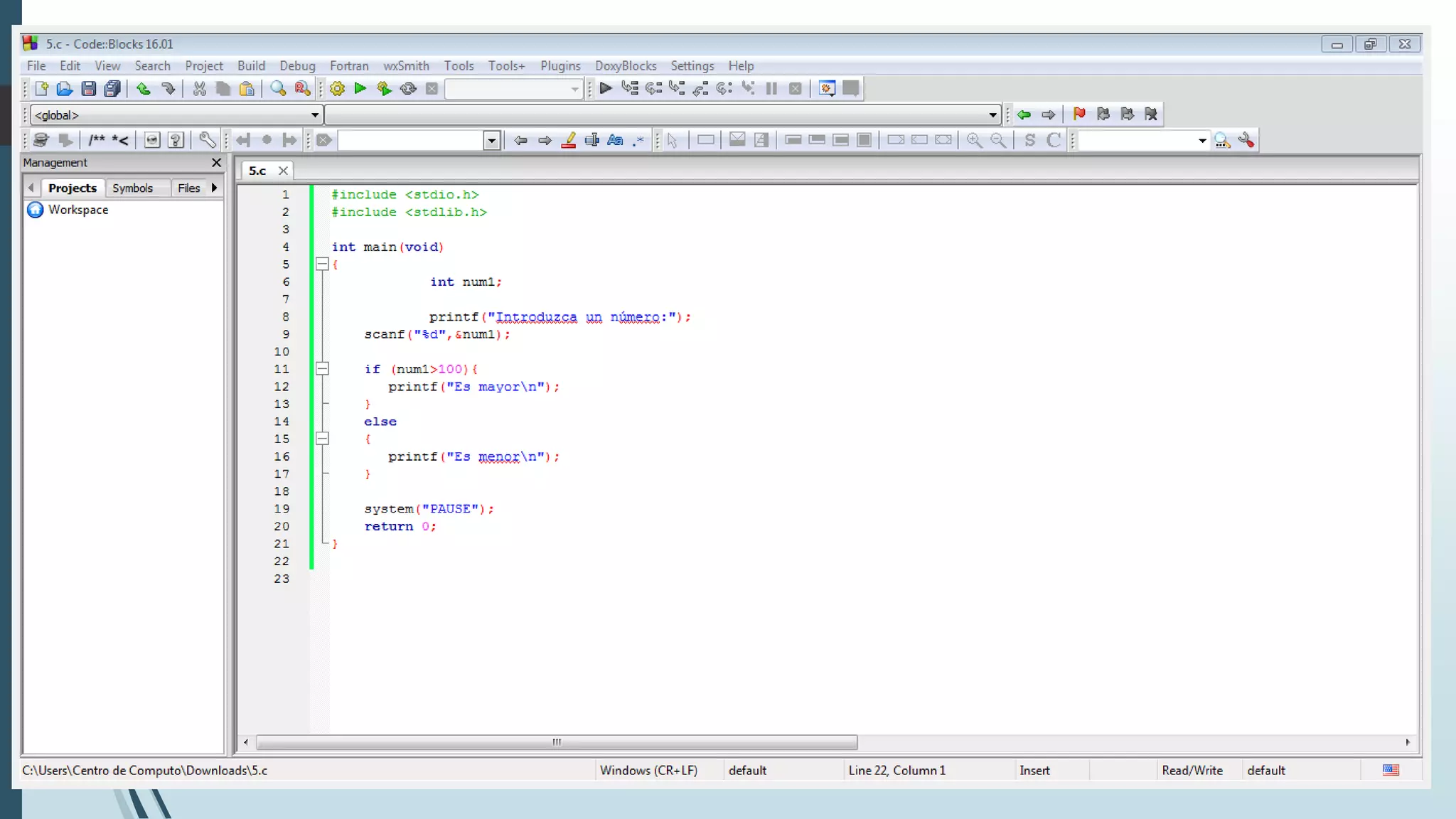Select the Workspace tree item
Image resolution: width=1456 pixels, height=819 pixels.
[78, 210]
